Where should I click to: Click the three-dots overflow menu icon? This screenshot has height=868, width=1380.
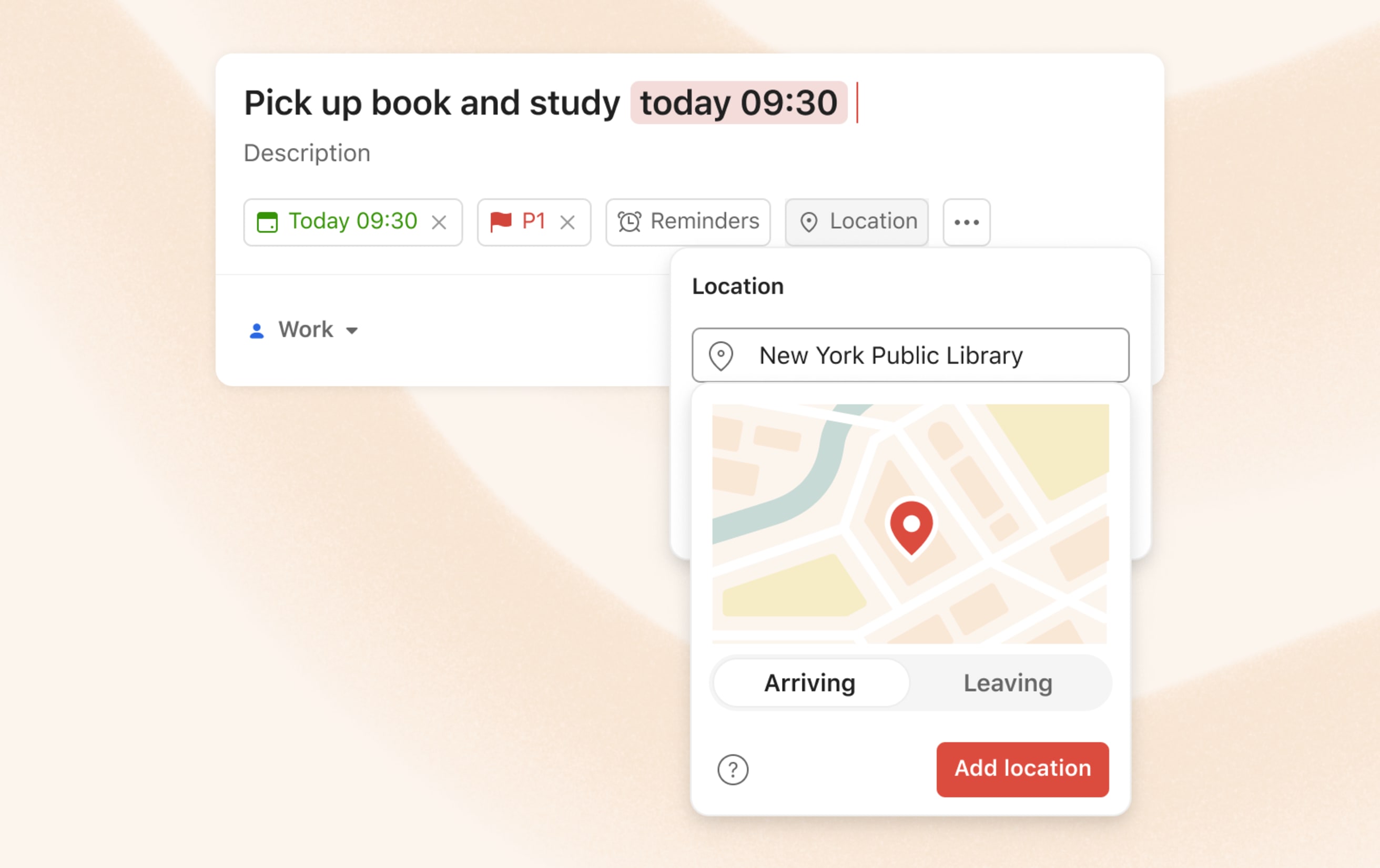tap(965, 221)
